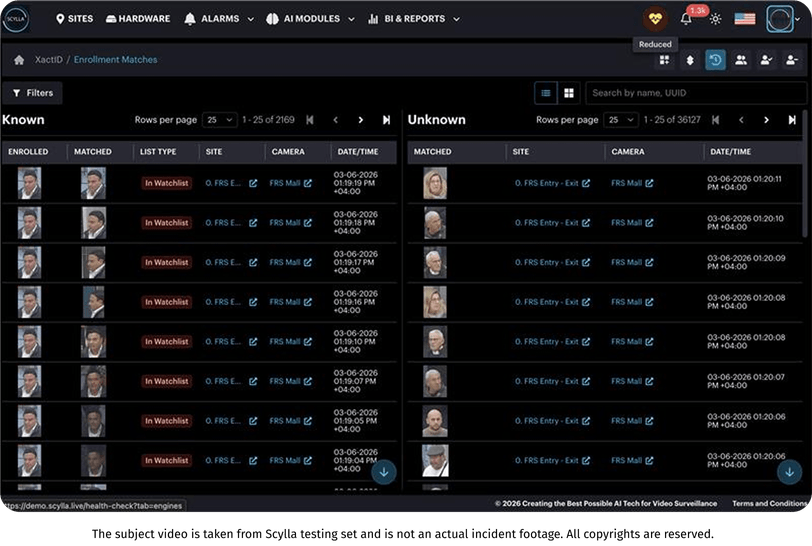Open O. FRS E... site in 01:19:17 PM row
Screen dimensions: 812x546
(223, 263)
